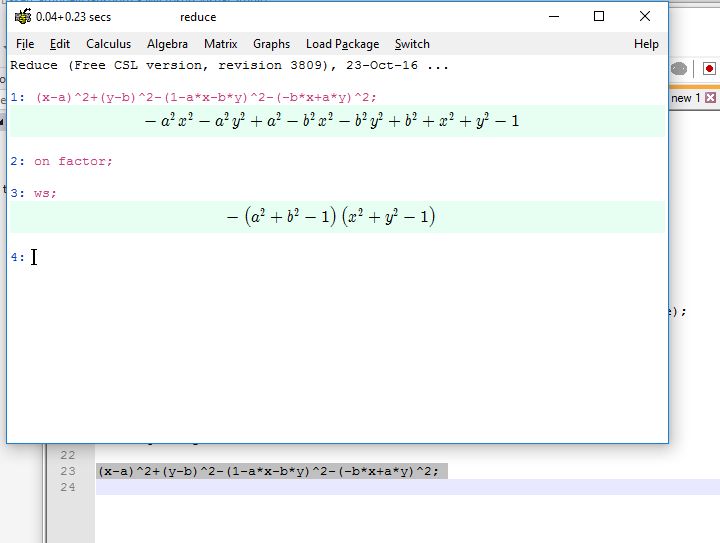Click the prompt number '3:' label

click(x=17, y=193)
